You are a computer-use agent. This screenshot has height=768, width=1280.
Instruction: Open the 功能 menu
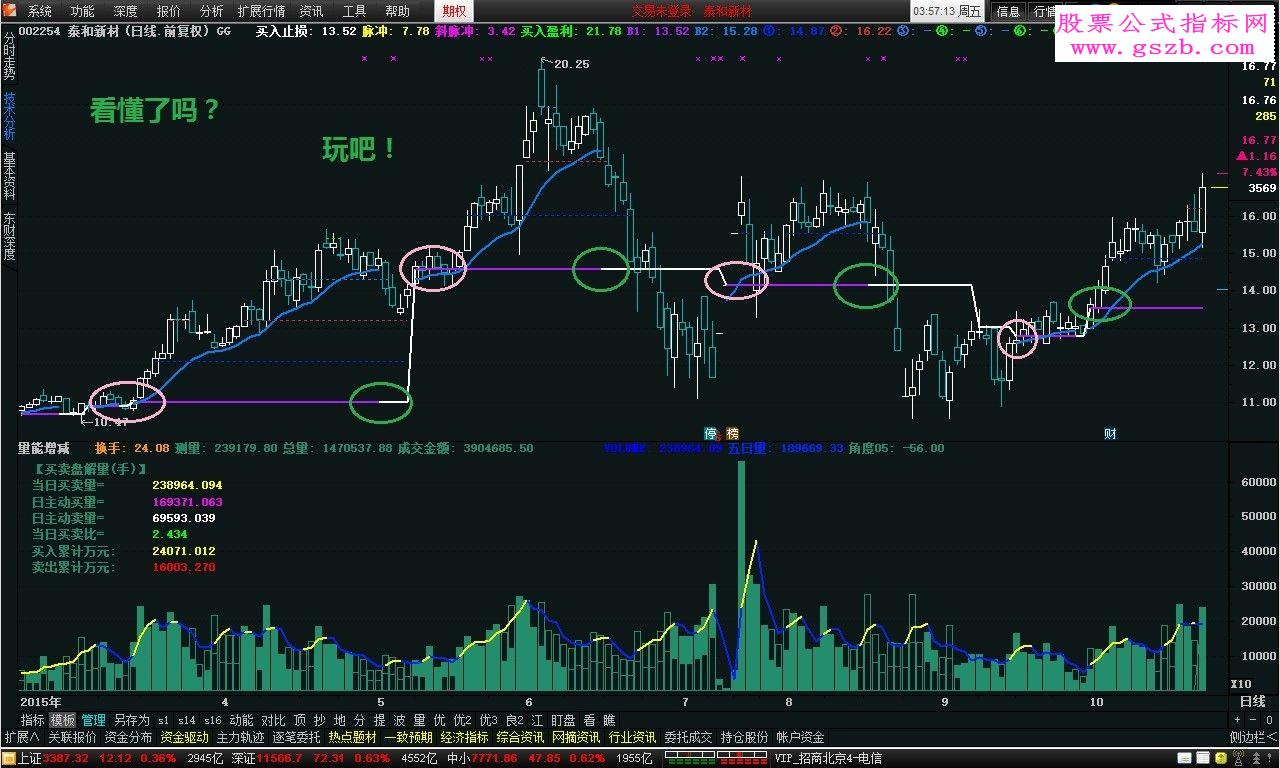click(x=83, y=11)
